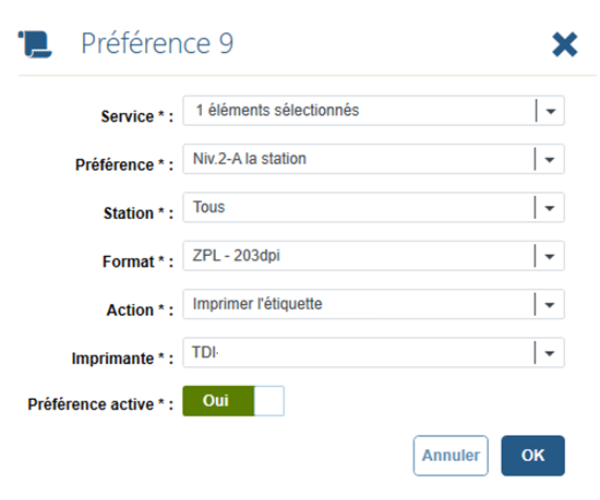
Task: Confirm with the OK button
Action: pyautogui.click(x=533, y=456)
